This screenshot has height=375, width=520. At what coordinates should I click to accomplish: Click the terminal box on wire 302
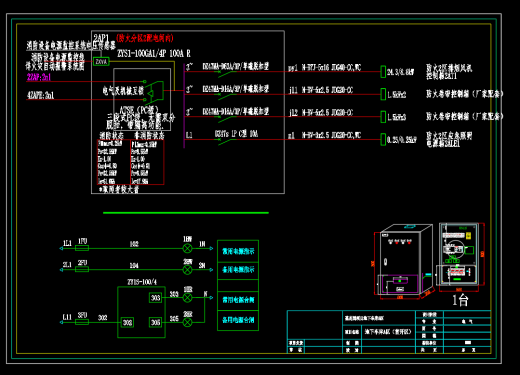point(127,322)
